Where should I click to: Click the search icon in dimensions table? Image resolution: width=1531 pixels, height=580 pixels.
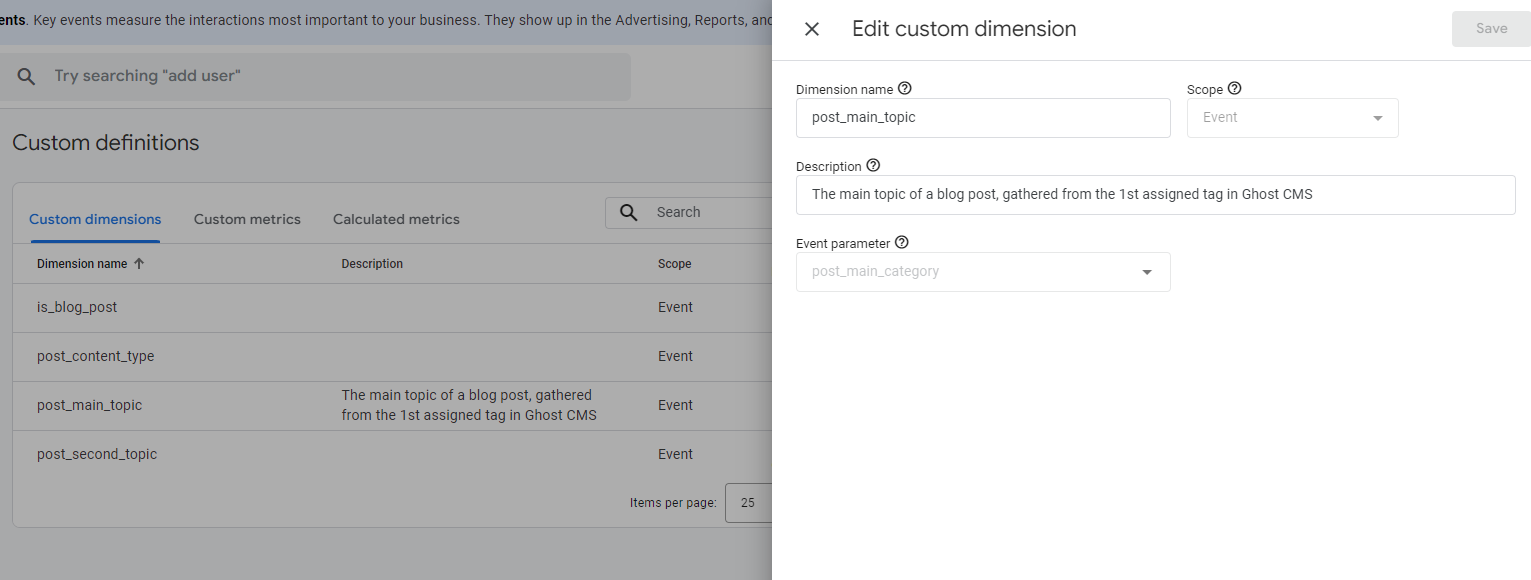pos(629,212)
